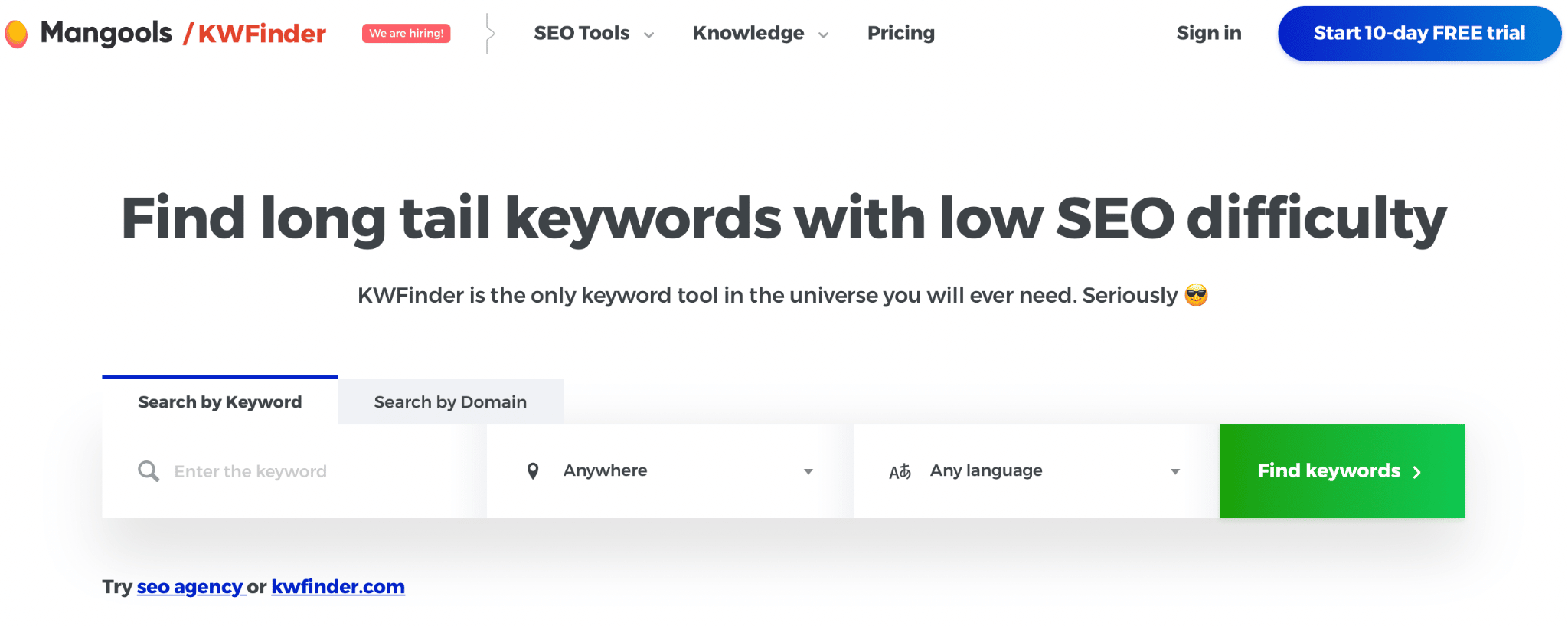Expand the Knowledge menu chevron
This screenshot has height=626, width=1568.
(x=824, y=35)
